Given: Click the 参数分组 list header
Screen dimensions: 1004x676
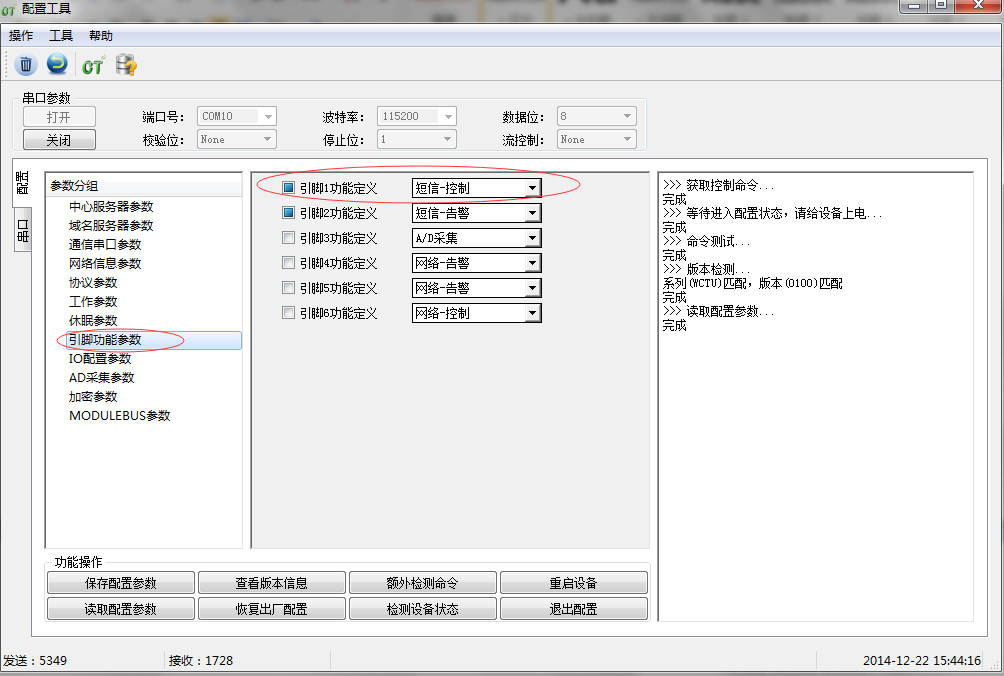Looking at the screenshot, I should (144, 186).
